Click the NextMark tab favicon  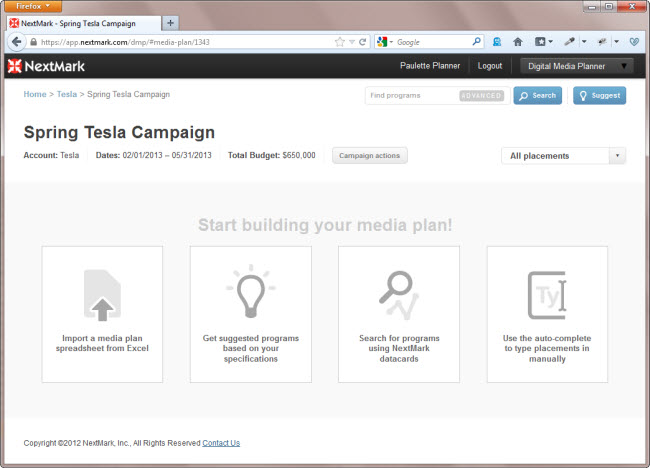[14, 23]
